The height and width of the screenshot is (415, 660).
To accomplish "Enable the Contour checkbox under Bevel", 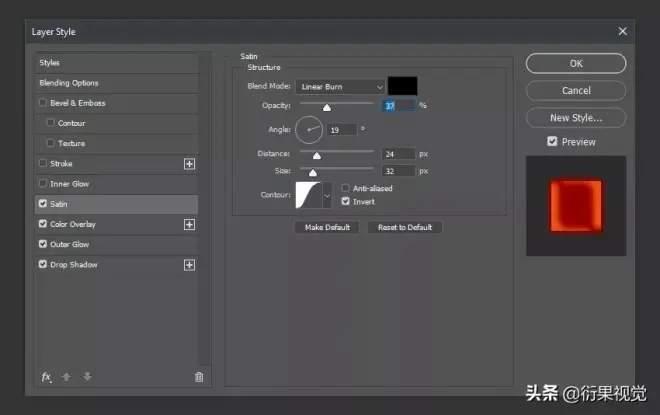I will pos(51,122).
